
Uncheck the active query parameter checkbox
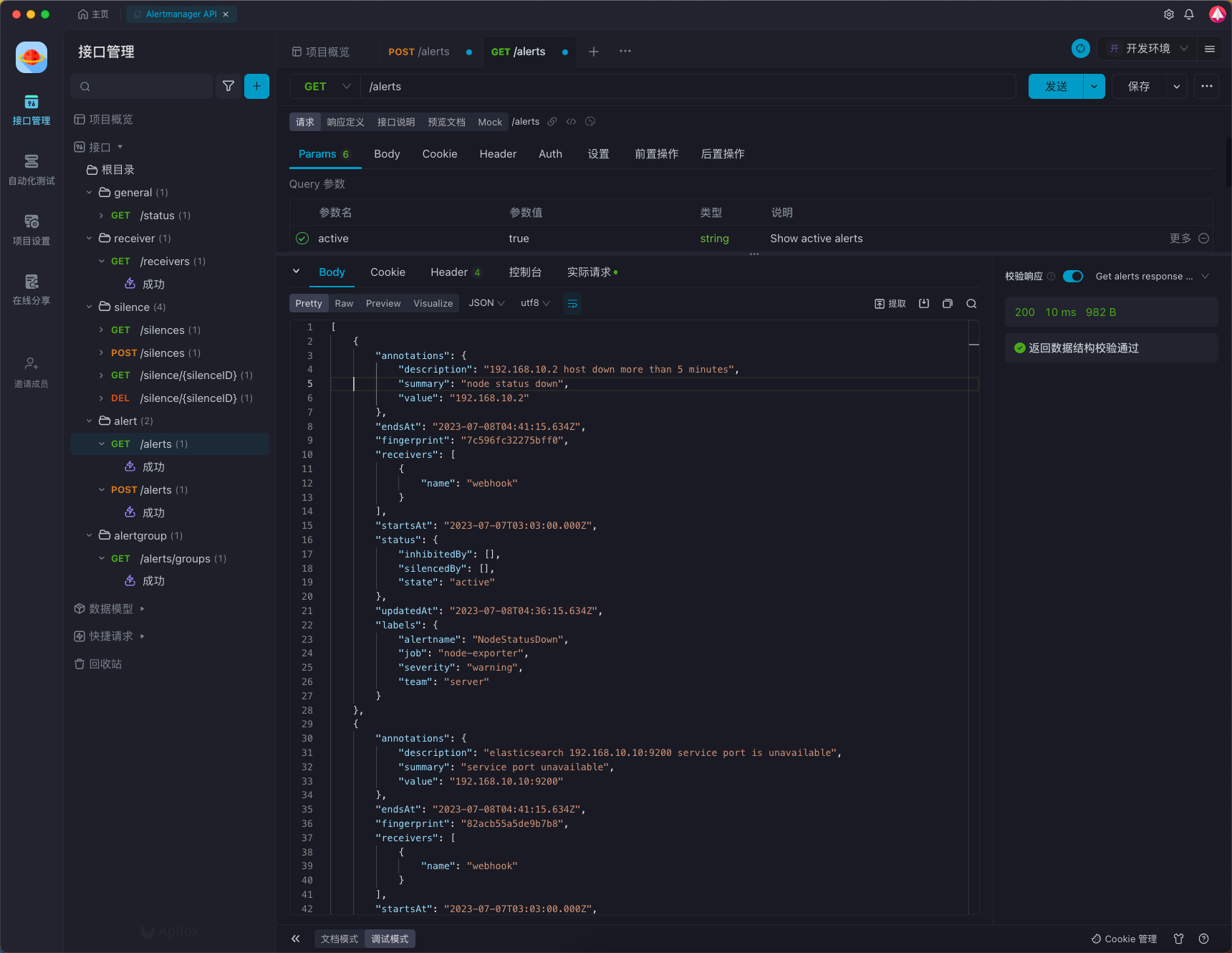[x=302, y=239]
